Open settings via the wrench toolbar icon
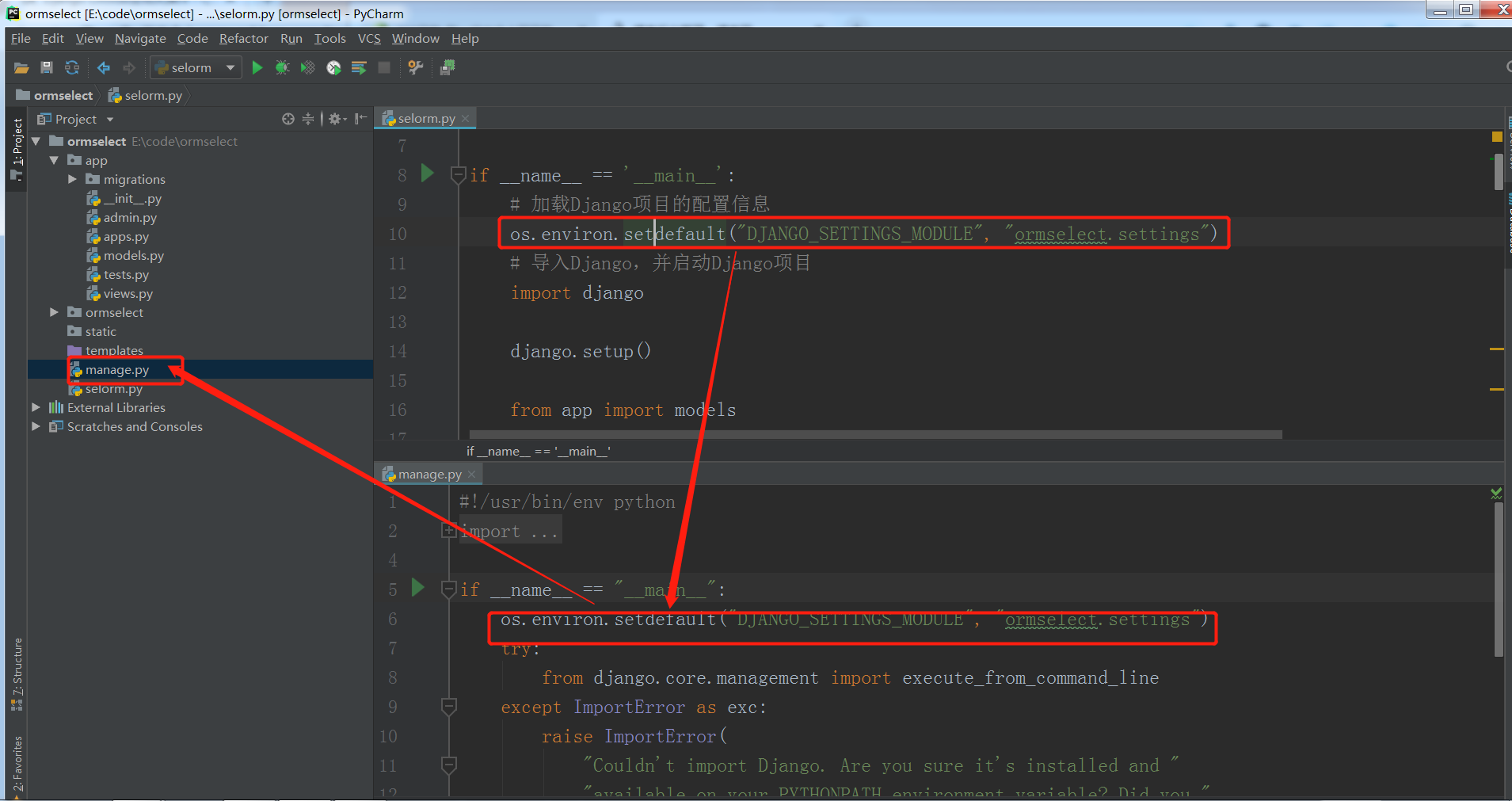1512x801 pixels. coord(416,68)
